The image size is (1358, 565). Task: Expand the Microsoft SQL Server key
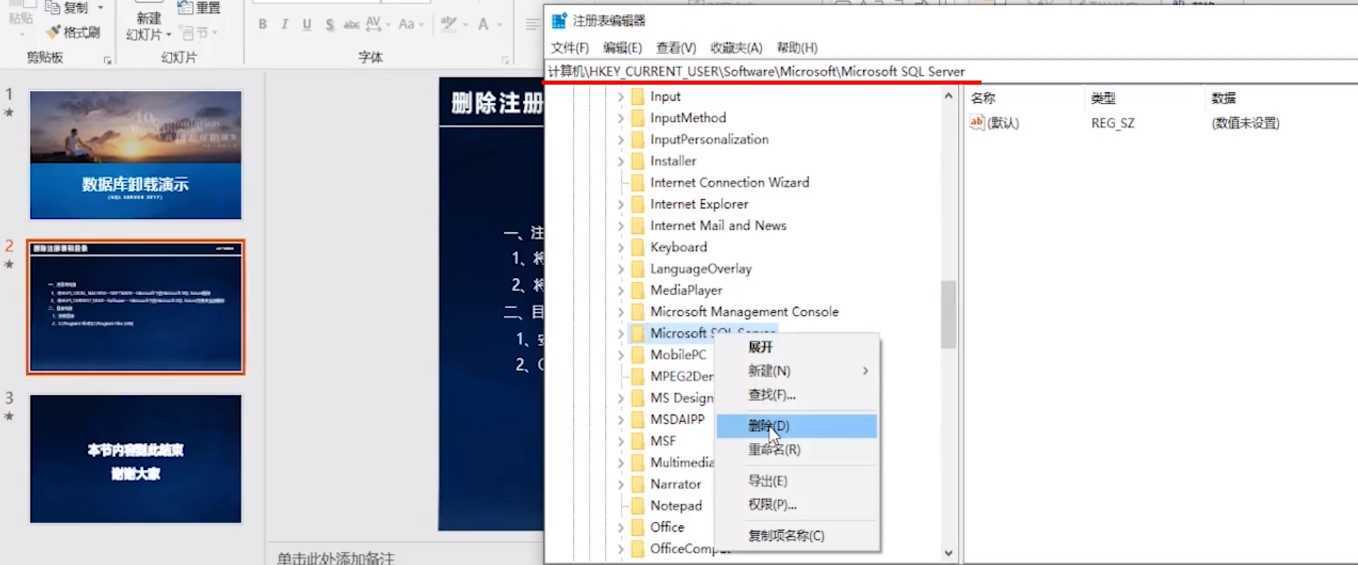coord(620,333)
